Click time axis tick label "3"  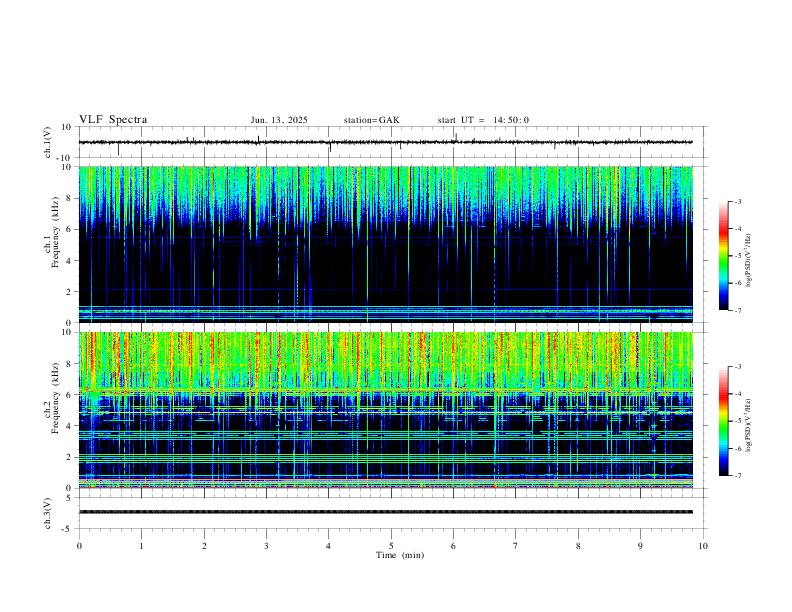point(266,546)
